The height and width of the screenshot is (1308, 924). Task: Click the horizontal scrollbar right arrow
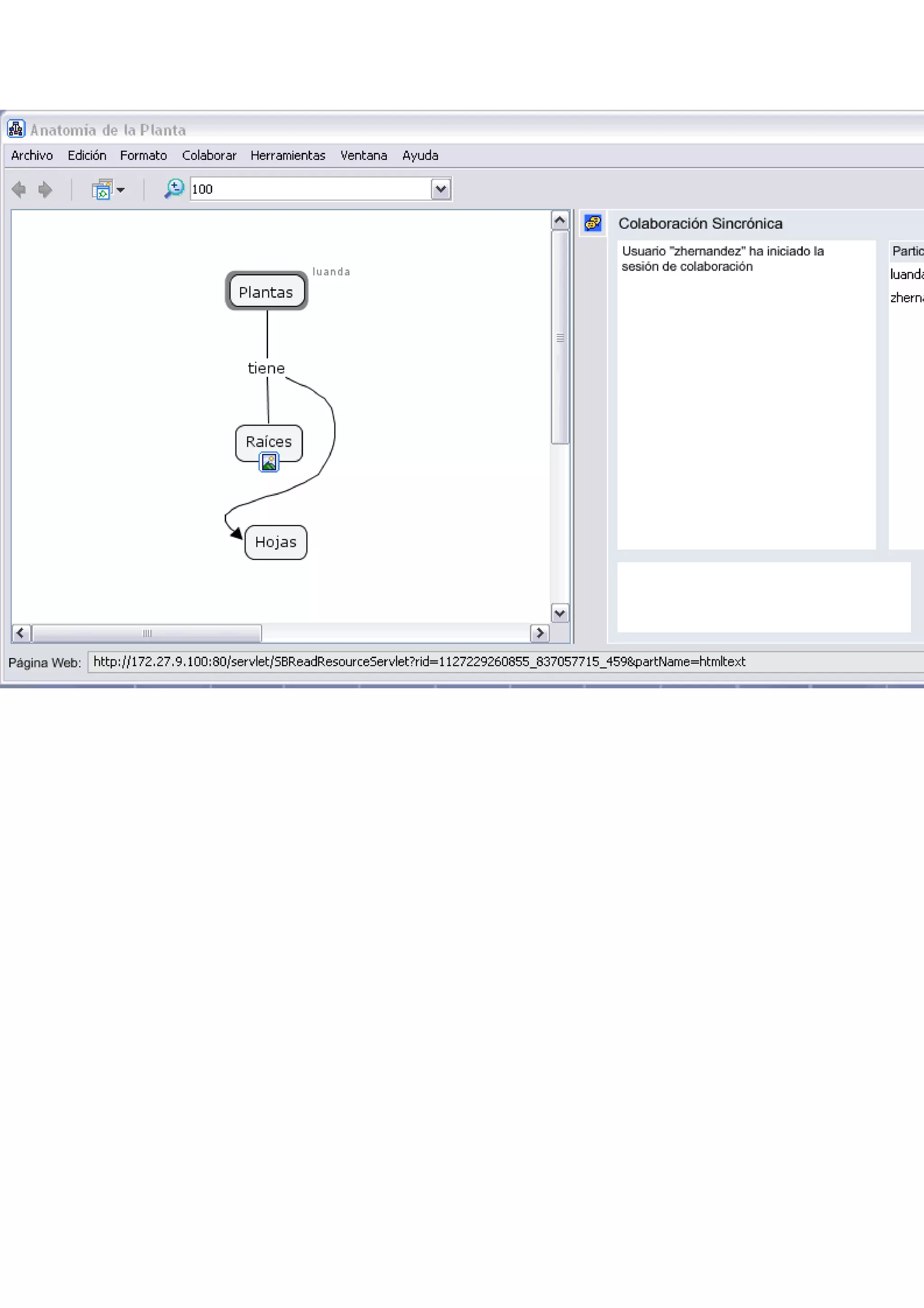pyautogui.click(x=540, y=633)
